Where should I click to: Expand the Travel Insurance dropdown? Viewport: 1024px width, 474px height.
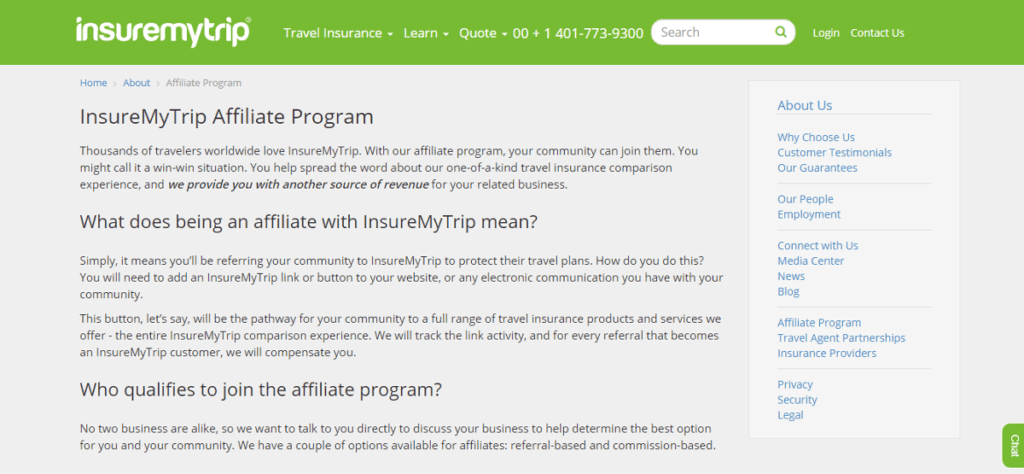tap(338, 33)
